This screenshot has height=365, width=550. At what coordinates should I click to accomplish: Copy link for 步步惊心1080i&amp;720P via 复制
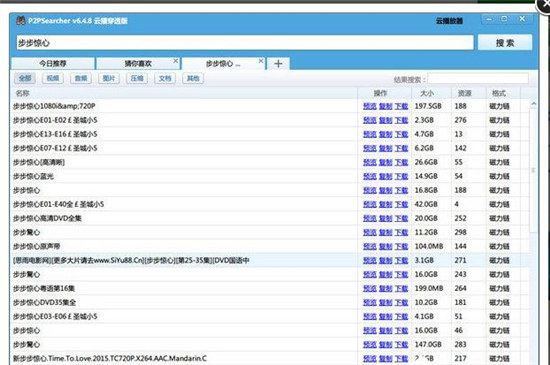point(385,106)
